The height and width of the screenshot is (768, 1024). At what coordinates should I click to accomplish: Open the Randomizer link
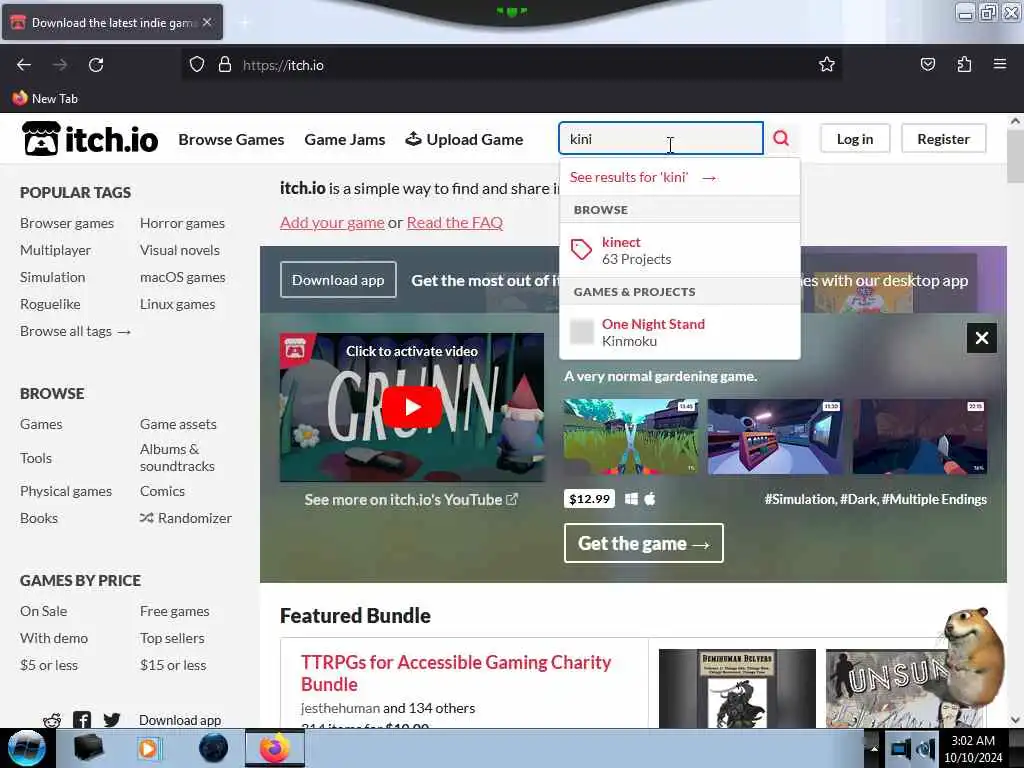[185, 518]
